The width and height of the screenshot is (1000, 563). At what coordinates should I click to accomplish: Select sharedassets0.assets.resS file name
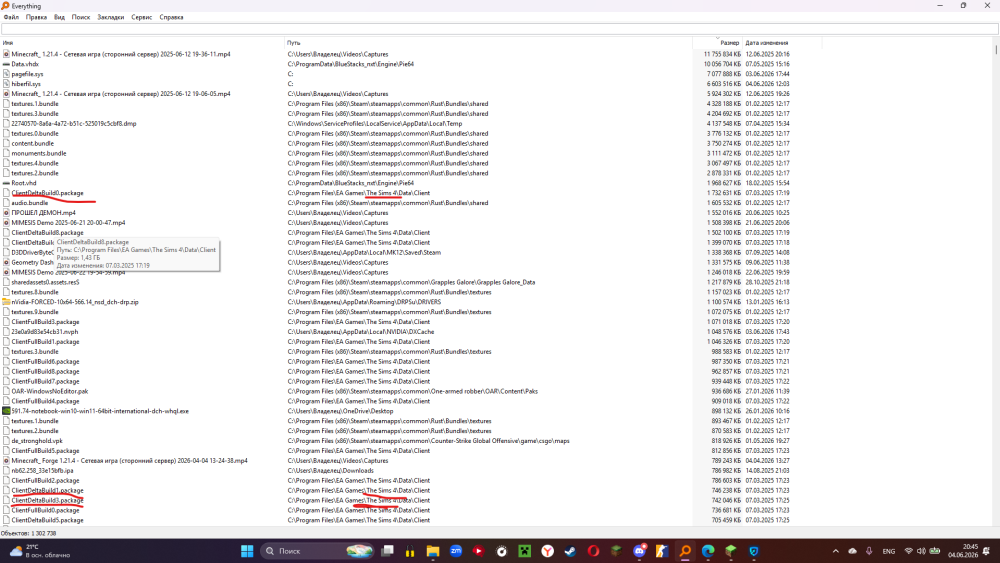(45, 282)
